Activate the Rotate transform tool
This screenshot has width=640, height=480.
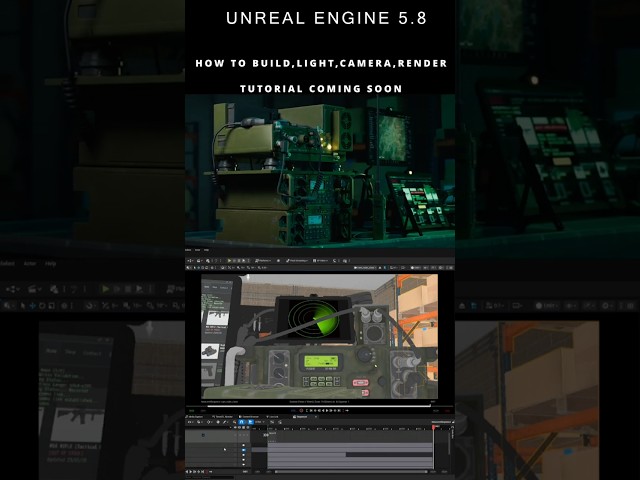click(x=202, y=267)
